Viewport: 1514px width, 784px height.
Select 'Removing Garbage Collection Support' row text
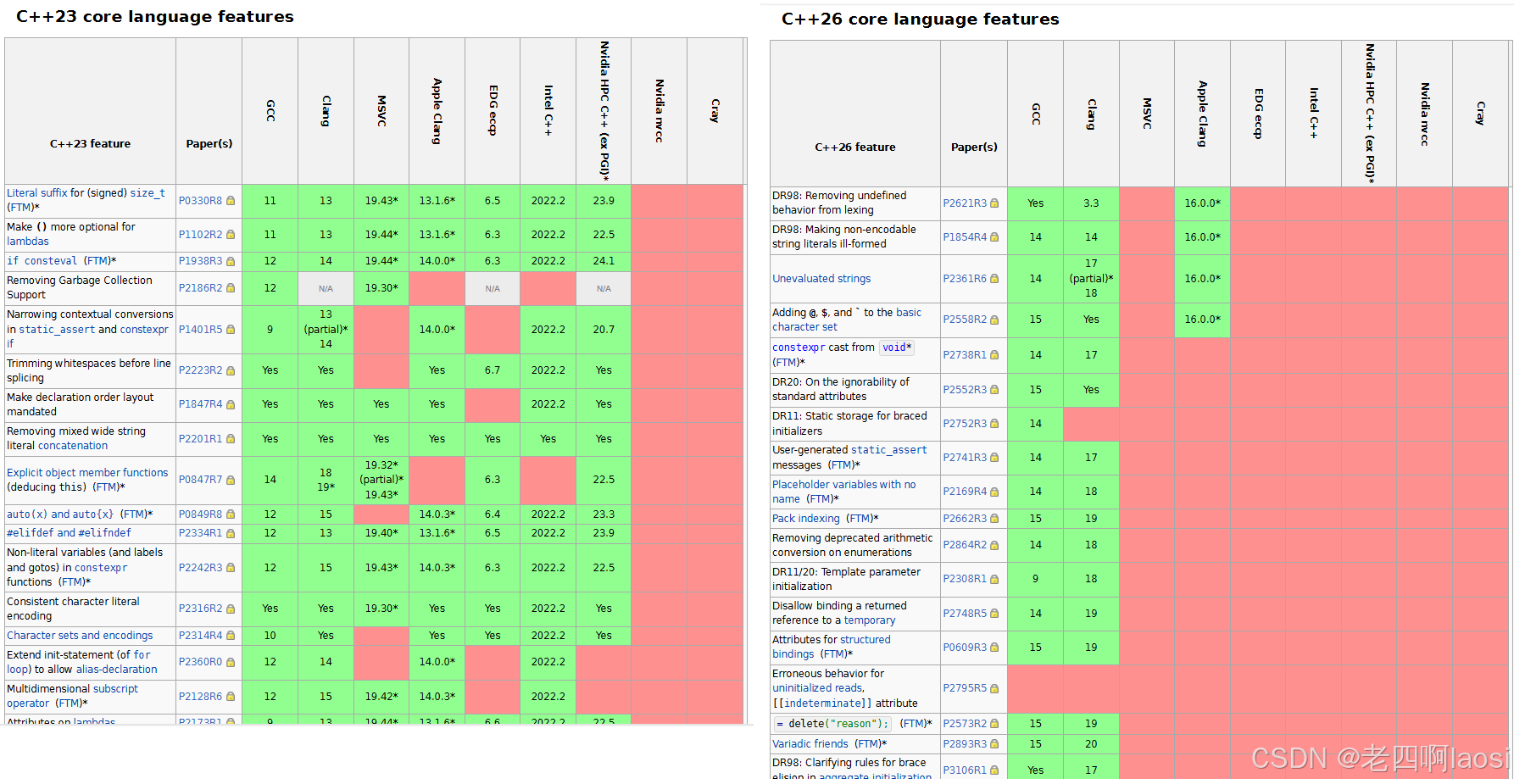coord(80,288)
